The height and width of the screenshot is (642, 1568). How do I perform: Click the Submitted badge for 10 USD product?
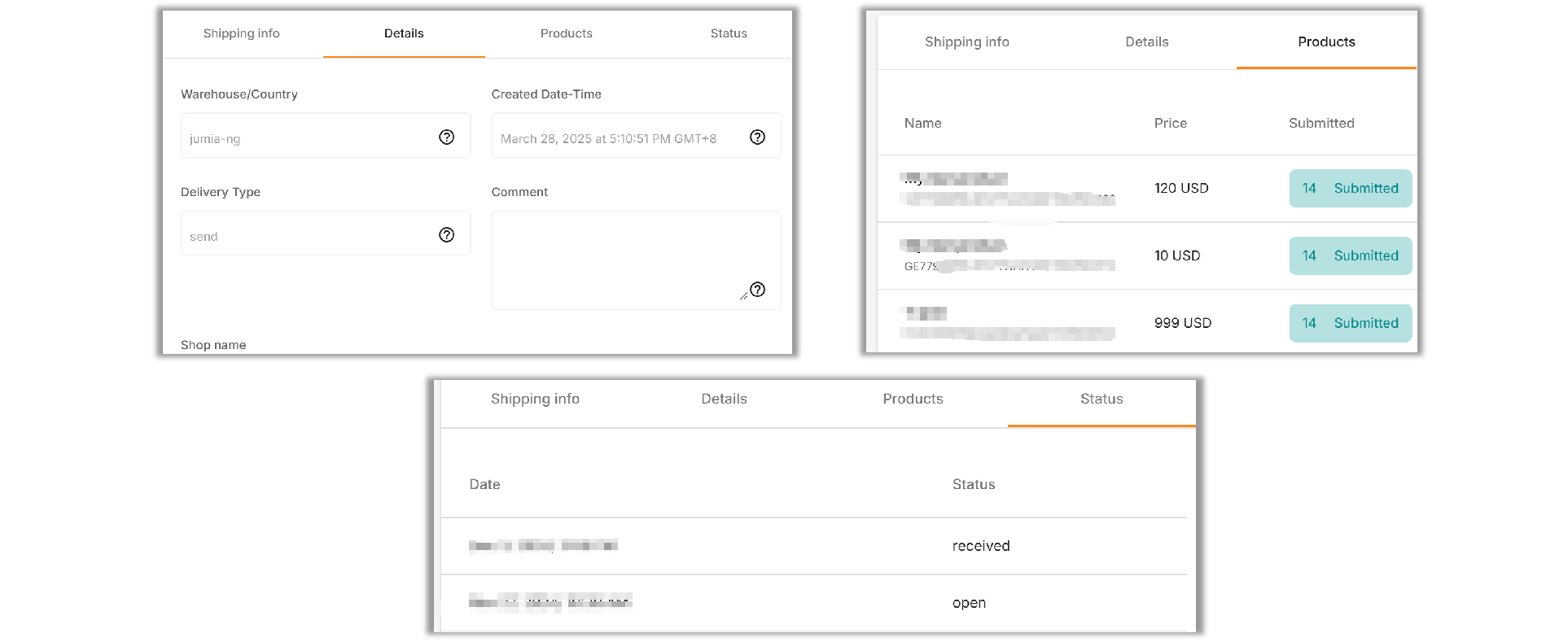point(1350,255)
